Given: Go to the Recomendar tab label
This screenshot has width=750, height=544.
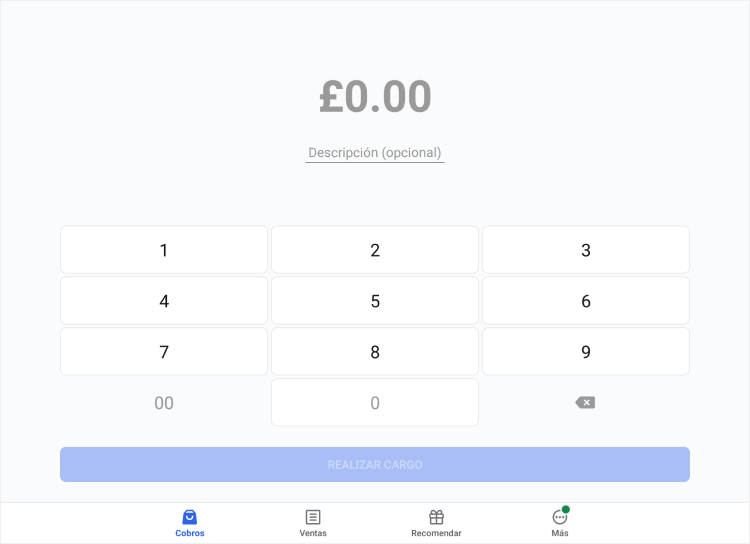Looking at the screenshot, I should pos(436,533).
